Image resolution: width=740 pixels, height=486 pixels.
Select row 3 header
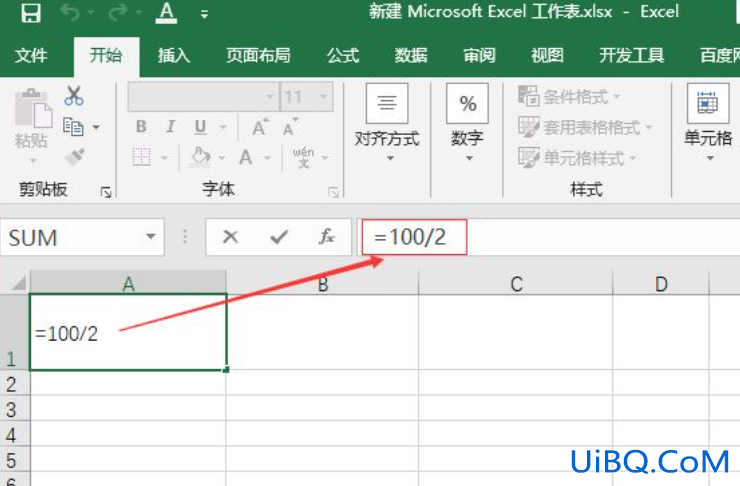click(15, 409)
